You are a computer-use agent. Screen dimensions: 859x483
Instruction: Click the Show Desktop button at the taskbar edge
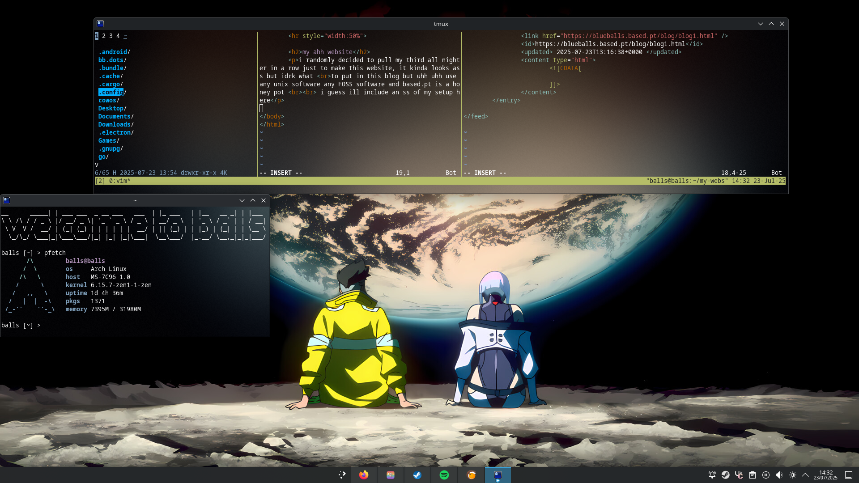849,475
